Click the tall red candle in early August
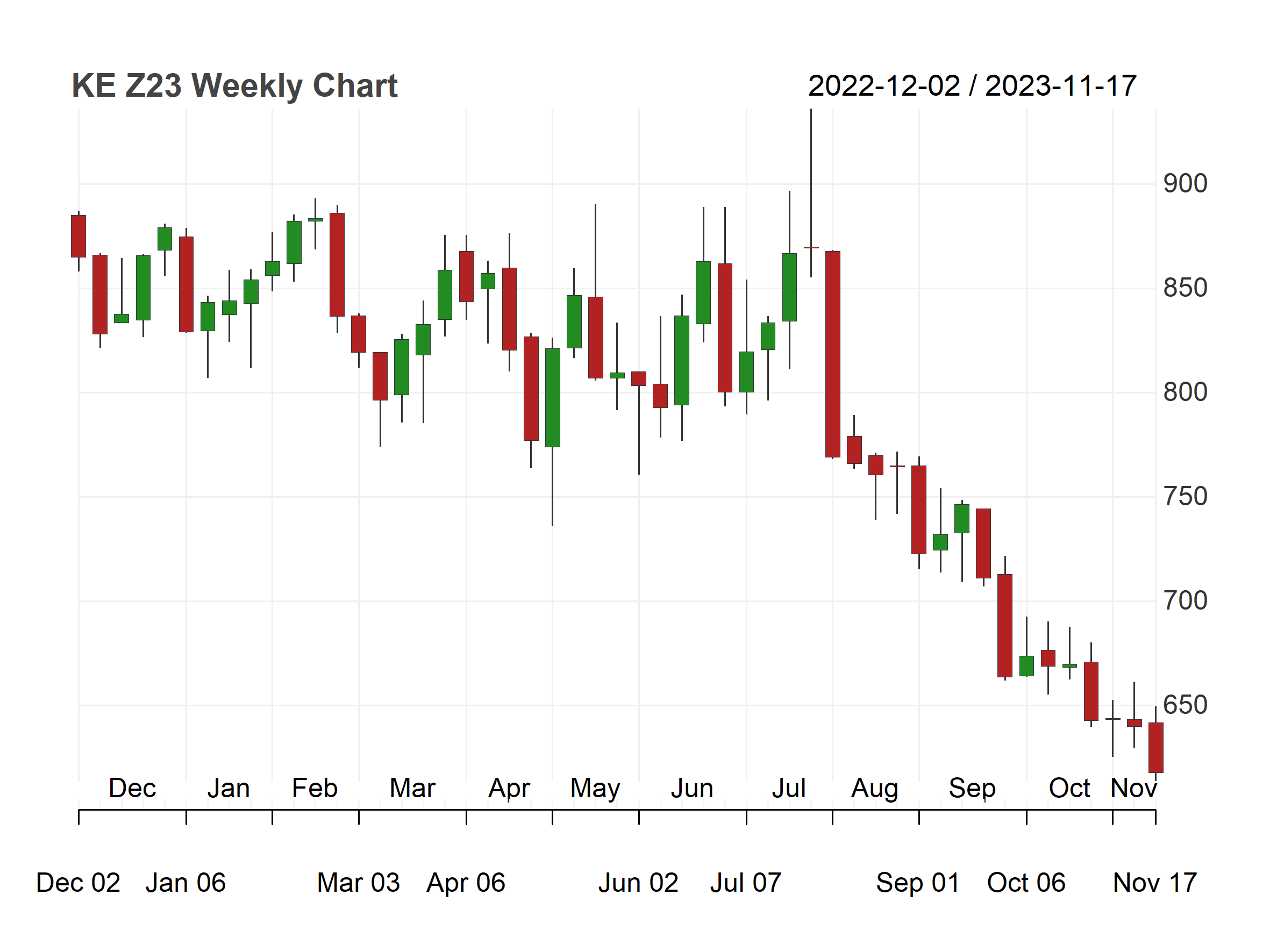The height and width of the screenshot is (952, 1270). coord(832,354)
